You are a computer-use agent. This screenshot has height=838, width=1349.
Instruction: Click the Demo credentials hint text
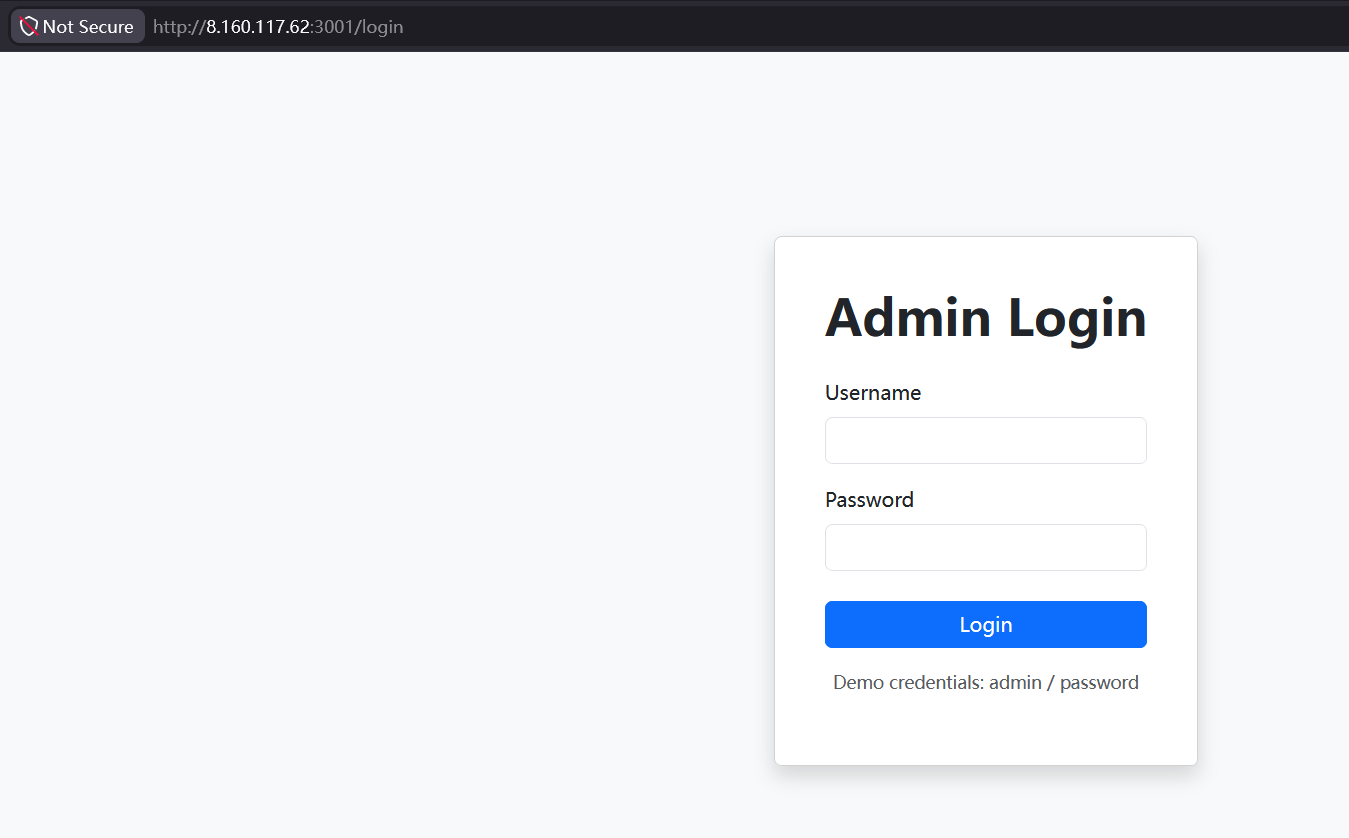point(985,683)
